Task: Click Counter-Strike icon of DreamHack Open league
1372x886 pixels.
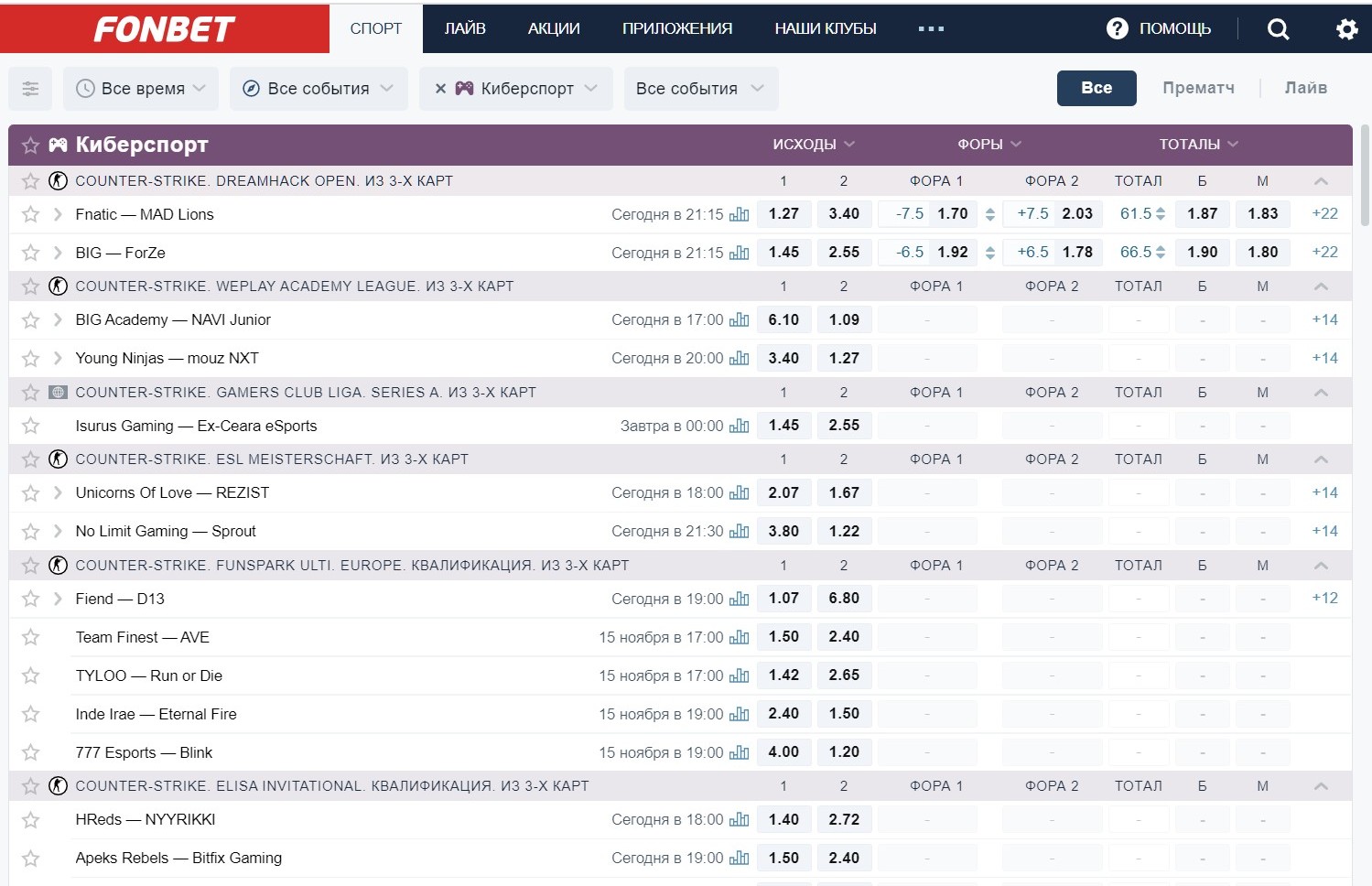Action: coord(59,181)
